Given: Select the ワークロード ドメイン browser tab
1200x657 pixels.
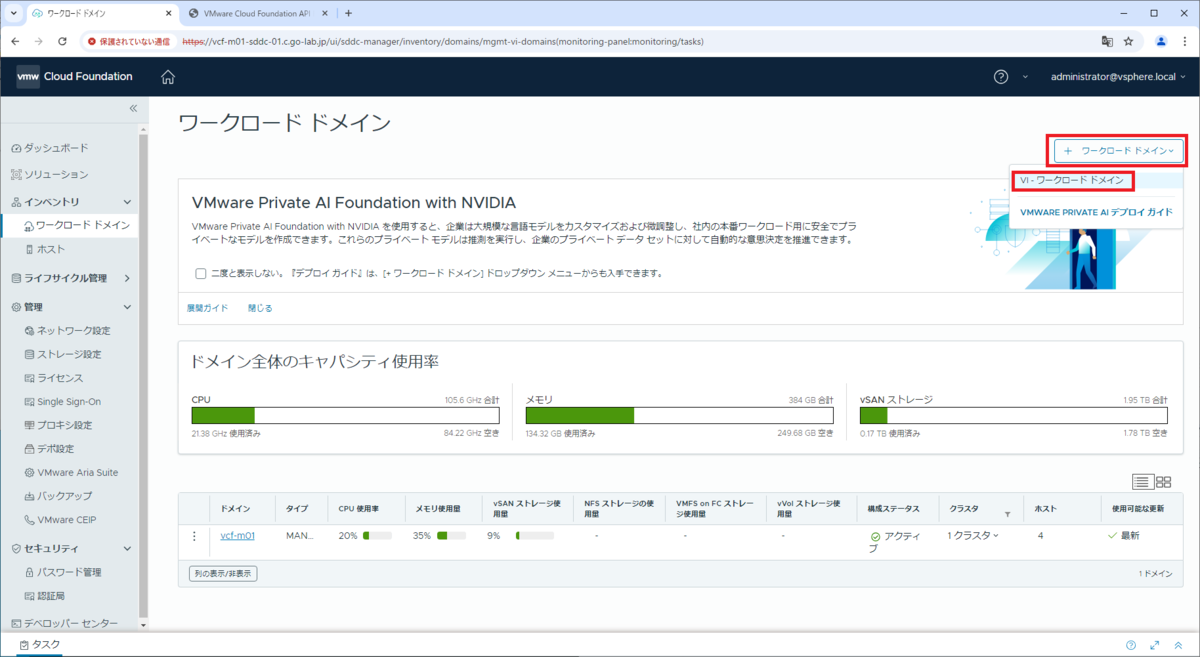Looking at the screenshot, I should point(100,13).
